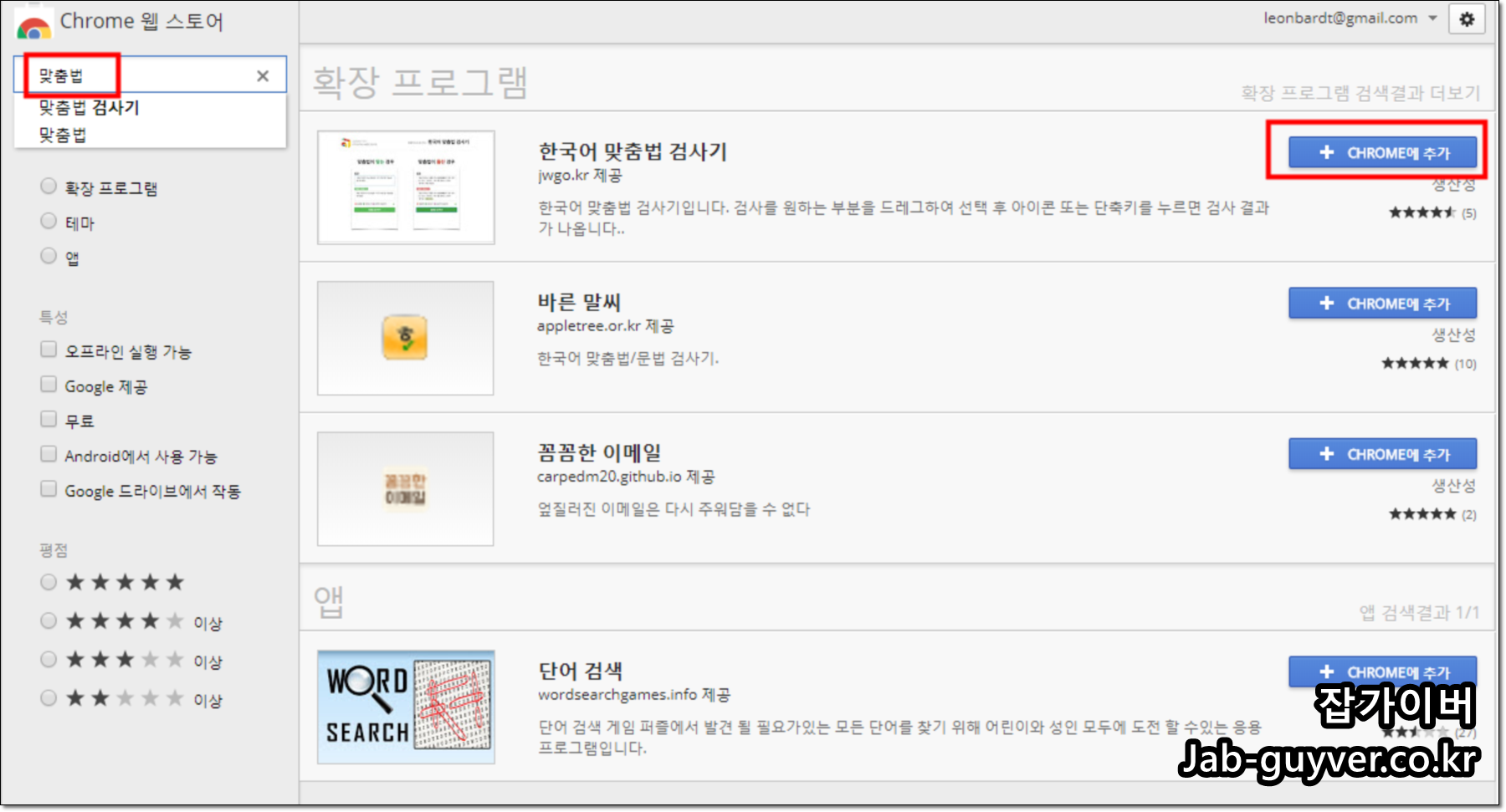Click jwgo.kr 제공 publisher text

tap(580, 175)
